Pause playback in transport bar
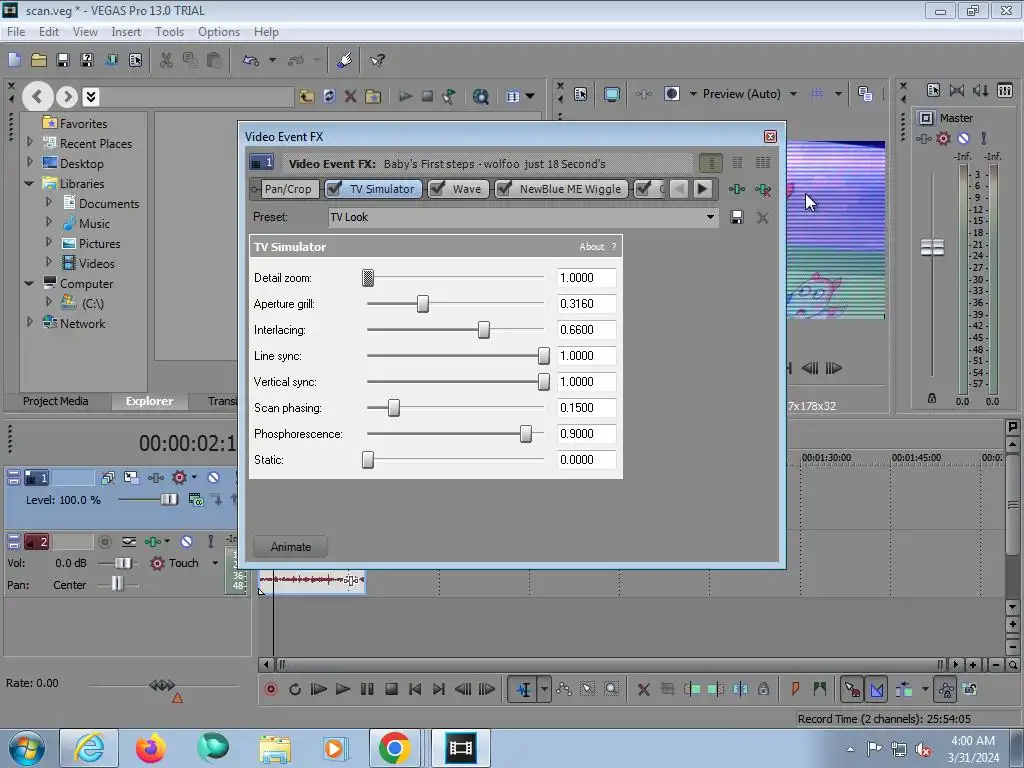1024x768 pixels. [367, 689]
